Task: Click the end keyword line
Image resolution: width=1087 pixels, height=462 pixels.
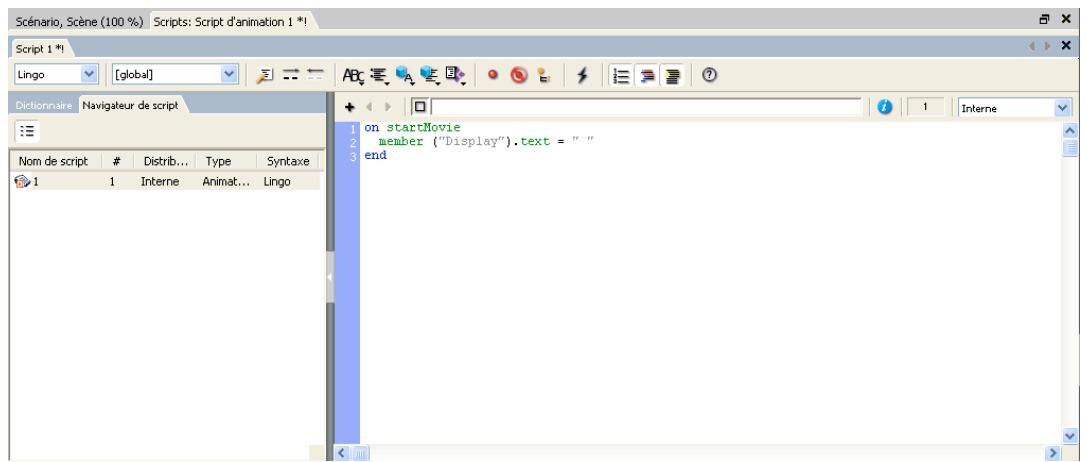Action: coord(376,155)
